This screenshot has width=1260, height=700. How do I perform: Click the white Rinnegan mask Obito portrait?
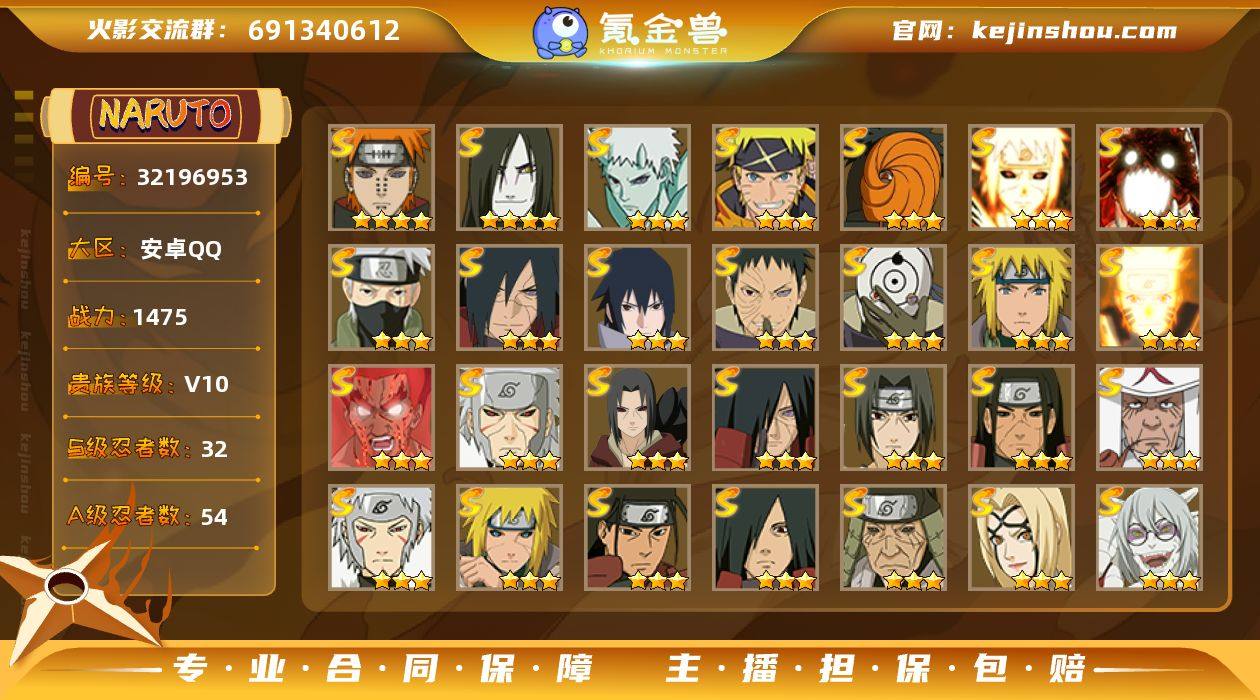pos(894,298)
